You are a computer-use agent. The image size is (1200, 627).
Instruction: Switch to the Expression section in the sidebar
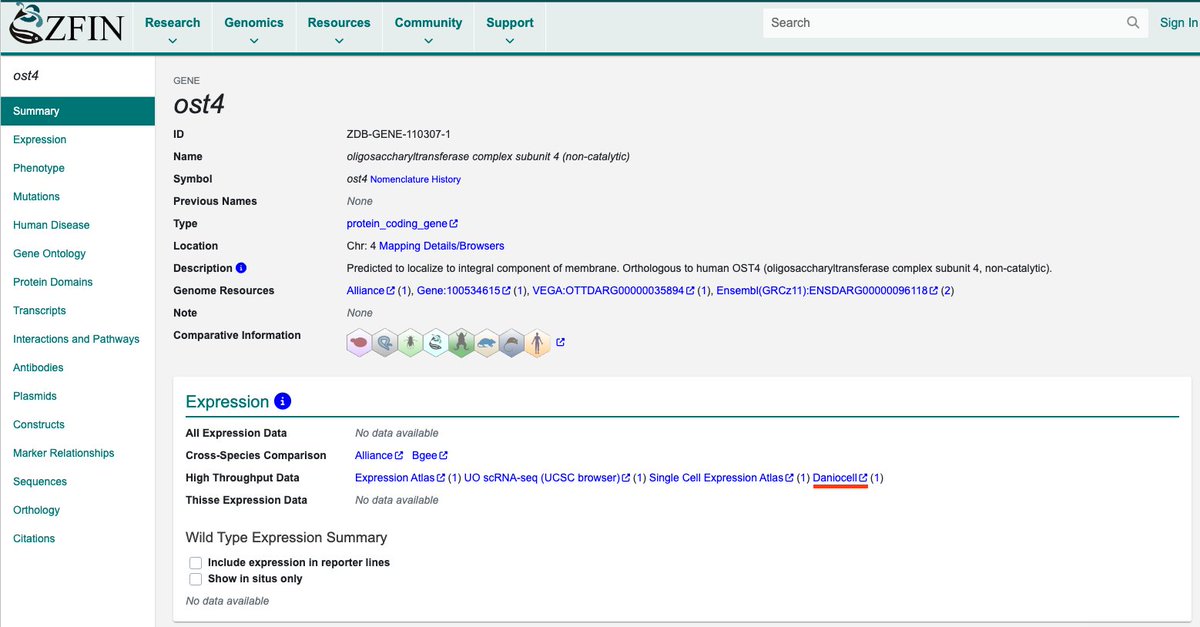point(39,139)
